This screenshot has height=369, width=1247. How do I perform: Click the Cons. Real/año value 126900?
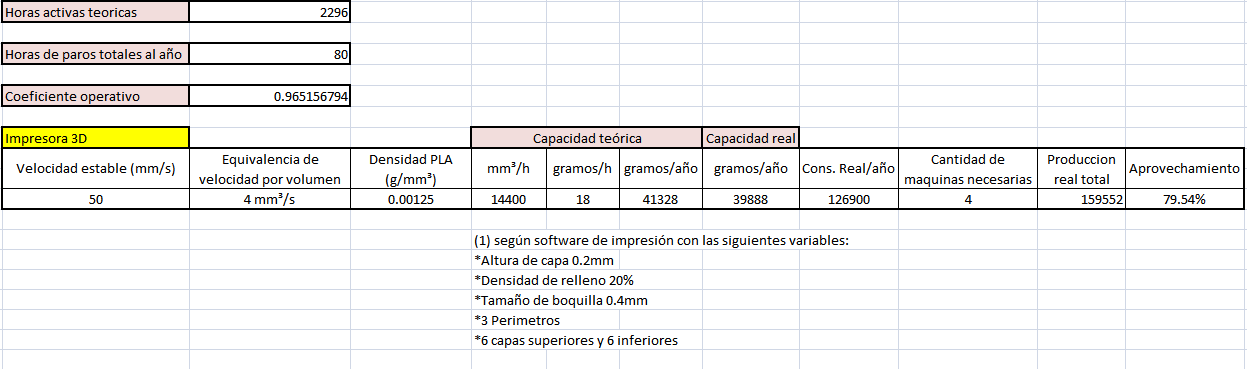click(x=848, y=199)
